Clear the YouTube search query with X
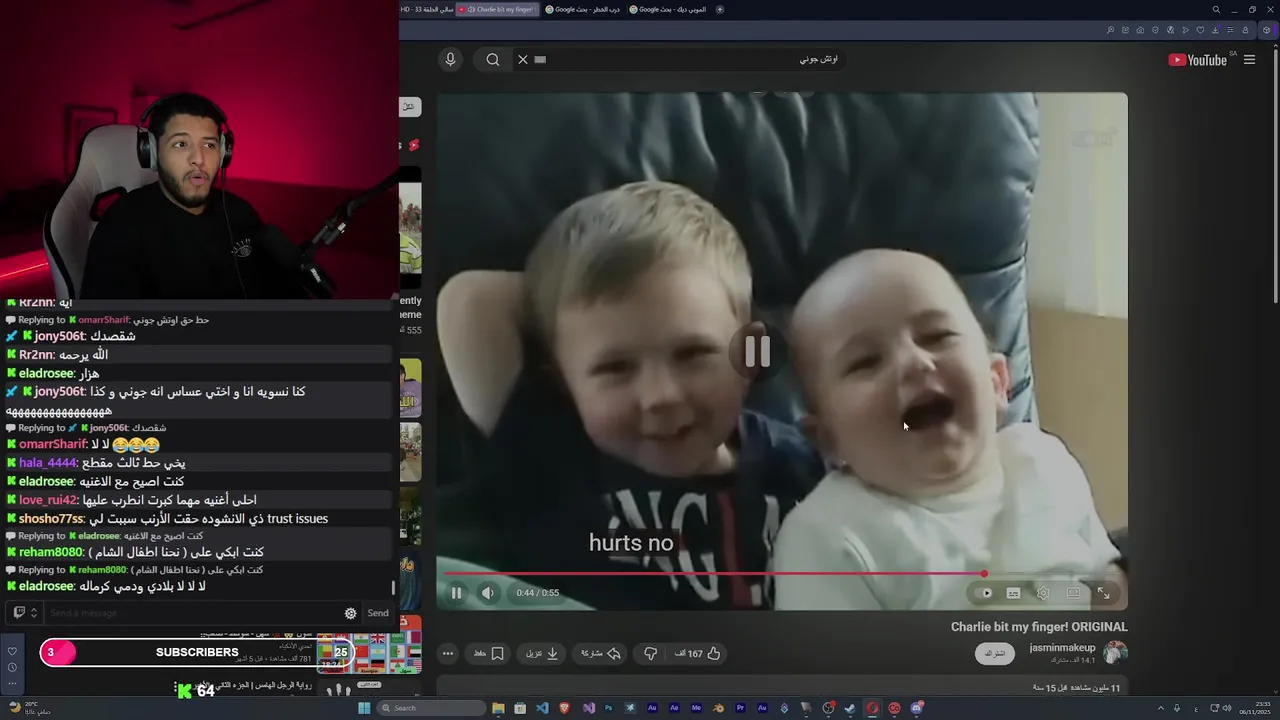This screenshot has width=1280, height=720. (522, 60)
